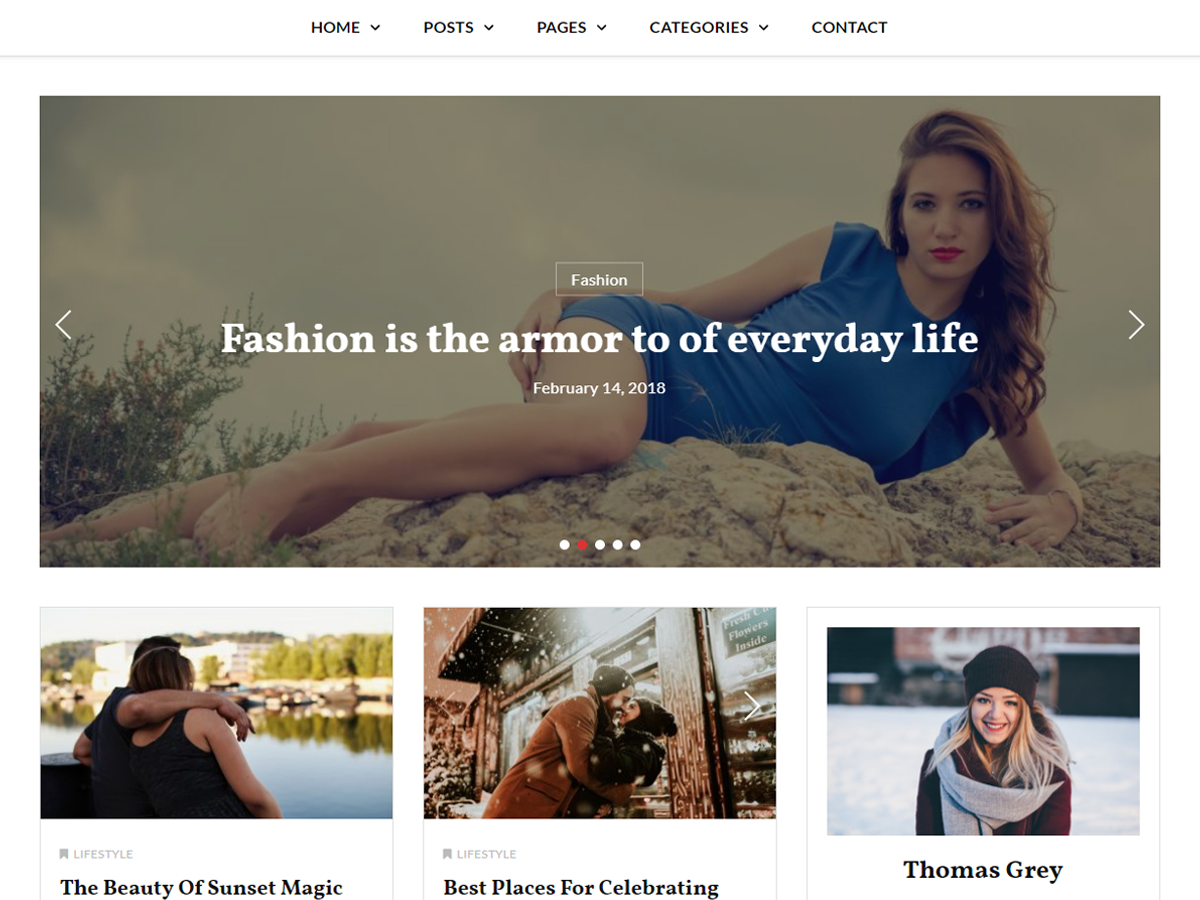
Task: Select the third slider navigation dot
Action: 600,545
